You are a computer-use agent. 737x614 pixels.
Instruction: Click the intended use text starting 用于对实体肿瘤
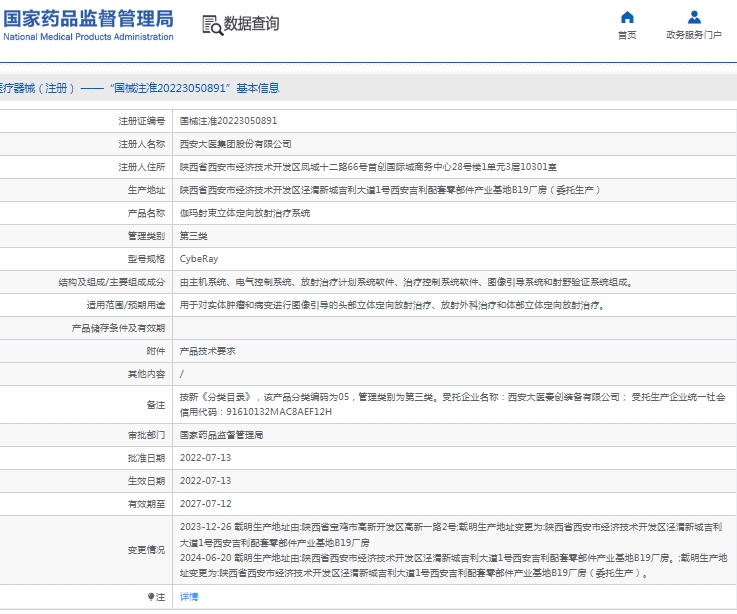click(x=392, y=305)
